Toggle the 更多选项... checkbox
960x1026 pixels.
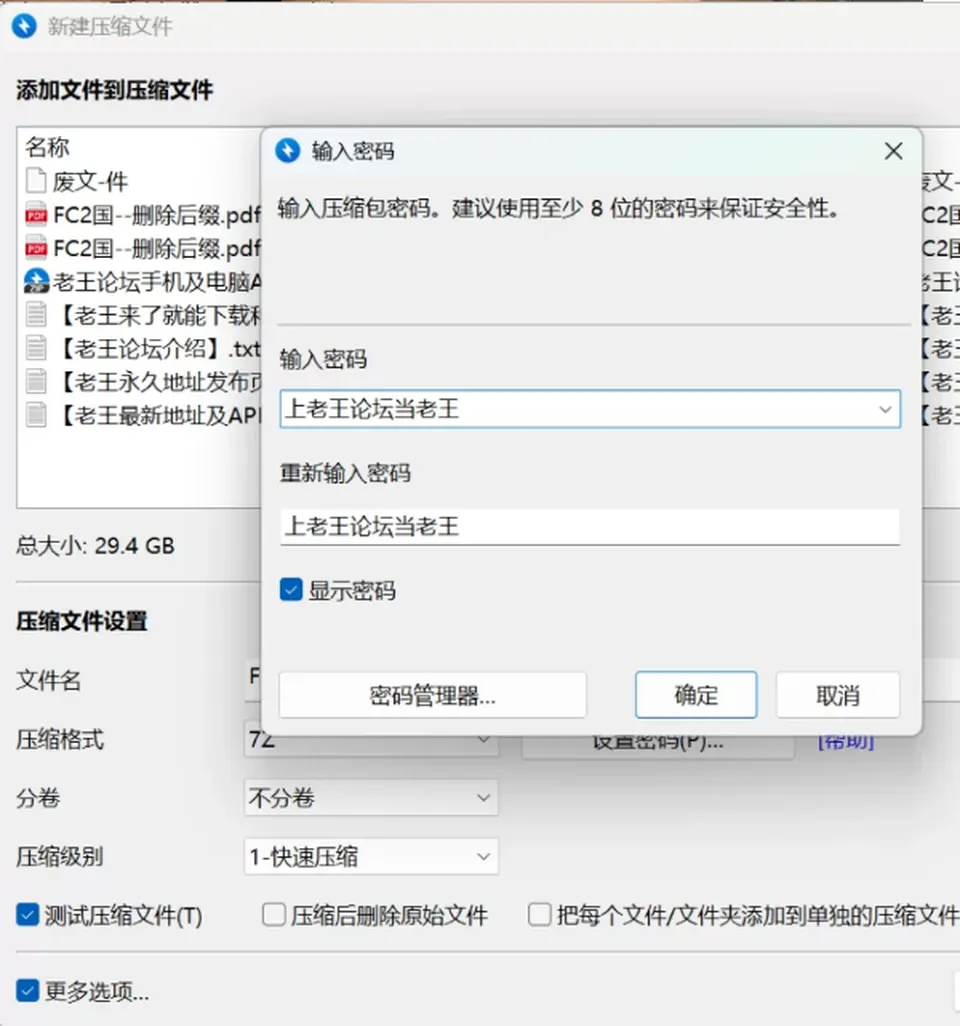point(27,991)
